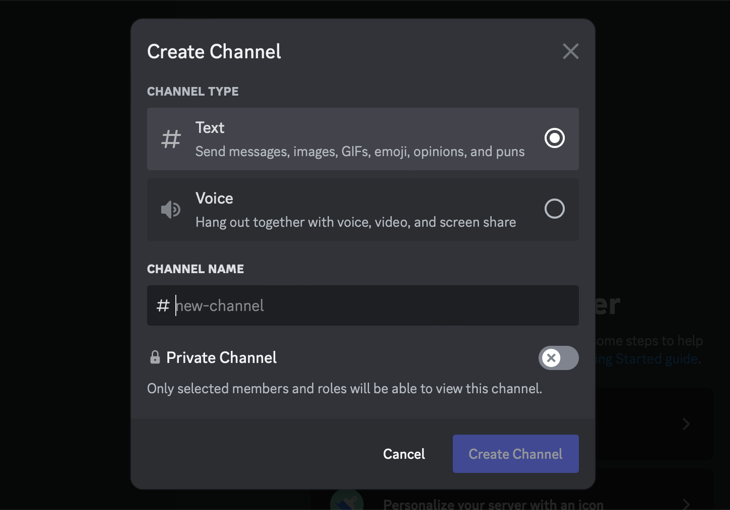Screen dimensions: 730x510
Task: Click the Create Channel button
Action: pyautogui.click(x=515, y=453)
